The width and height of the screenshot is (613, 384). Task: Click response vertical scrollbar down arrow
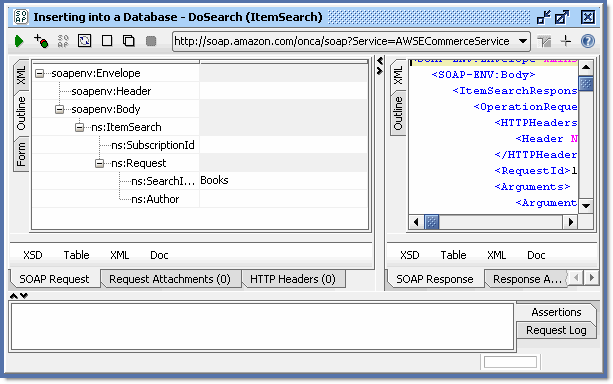tap(586, 206)
